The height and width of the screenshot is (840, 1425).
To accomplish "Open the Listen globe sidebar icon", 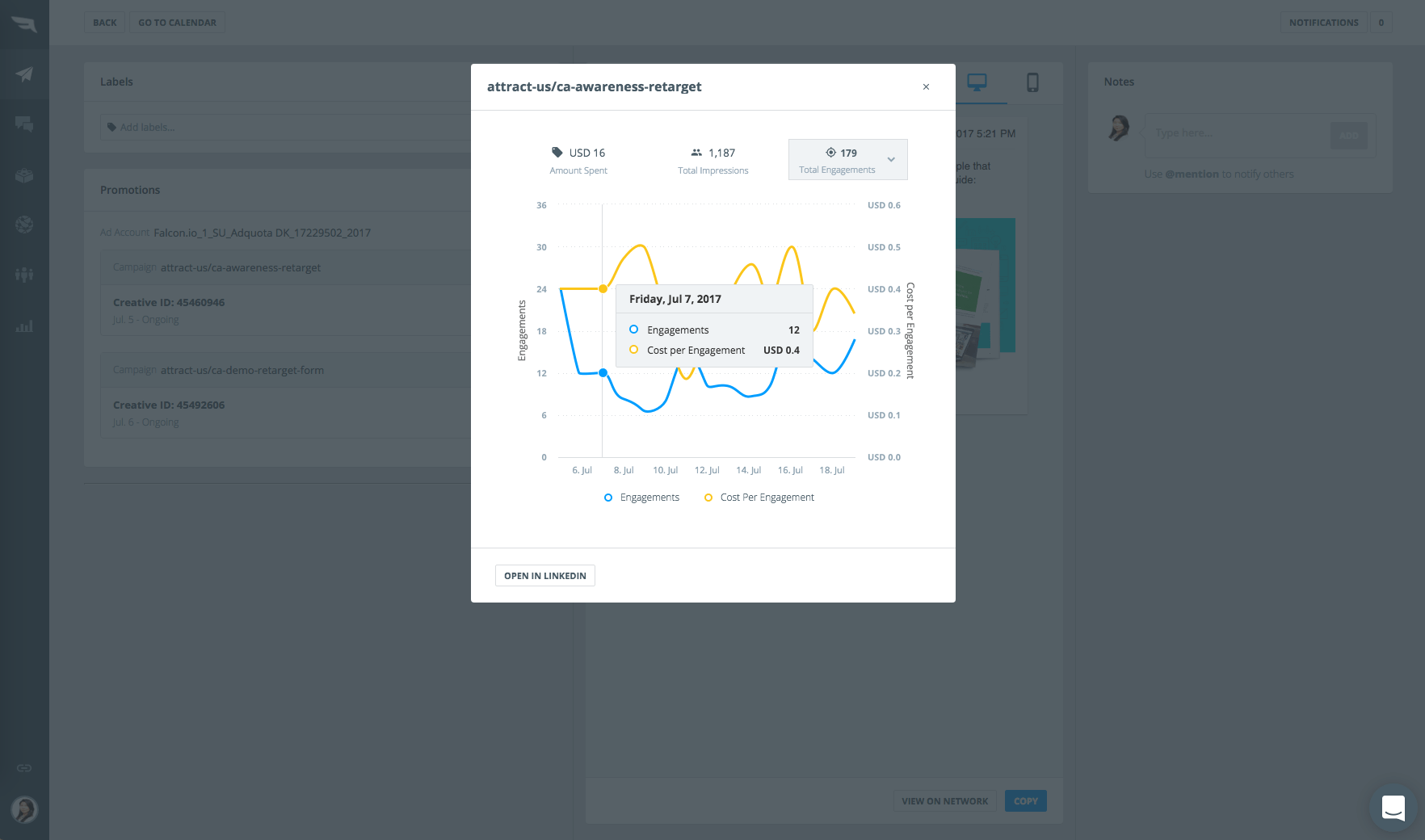I will click(24, 225).
